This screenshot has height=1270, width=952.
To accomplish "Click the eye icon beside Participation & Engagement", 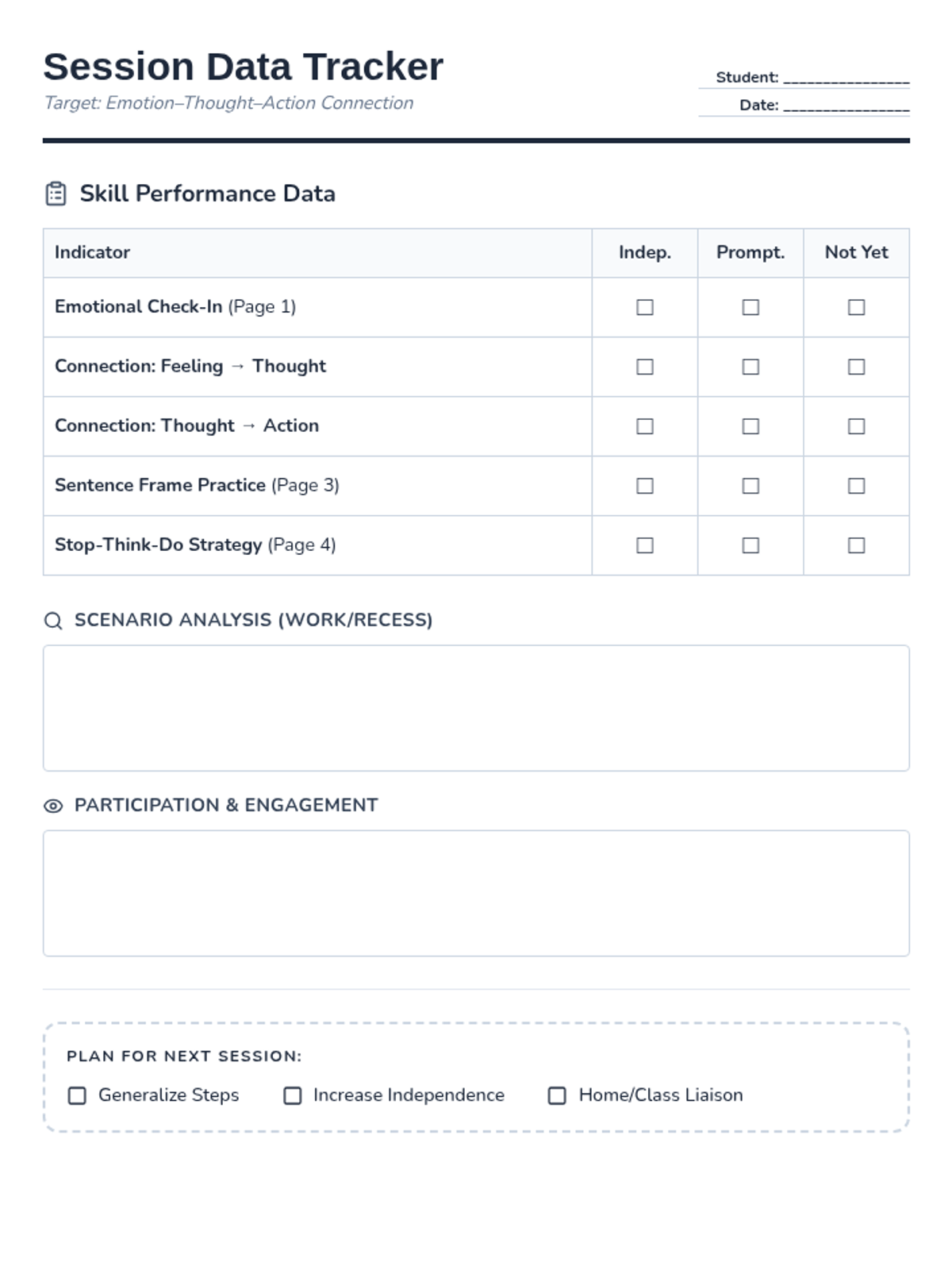I will 53,806.
